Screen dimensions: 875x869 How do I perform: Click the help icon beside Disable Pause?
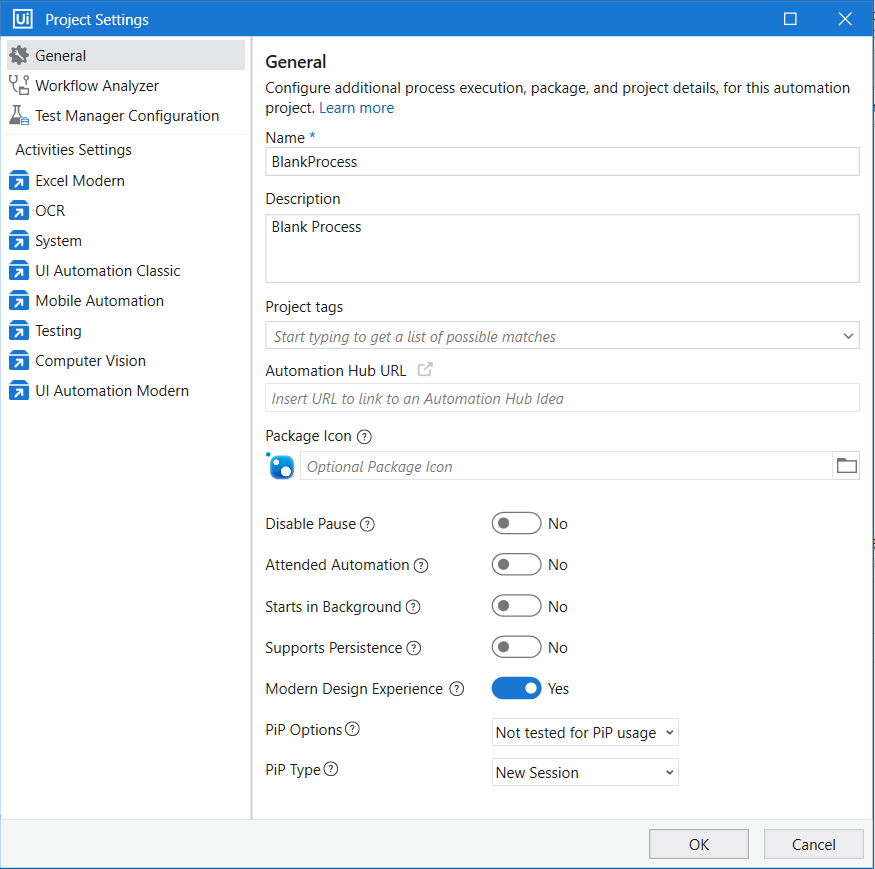(367, 524)
